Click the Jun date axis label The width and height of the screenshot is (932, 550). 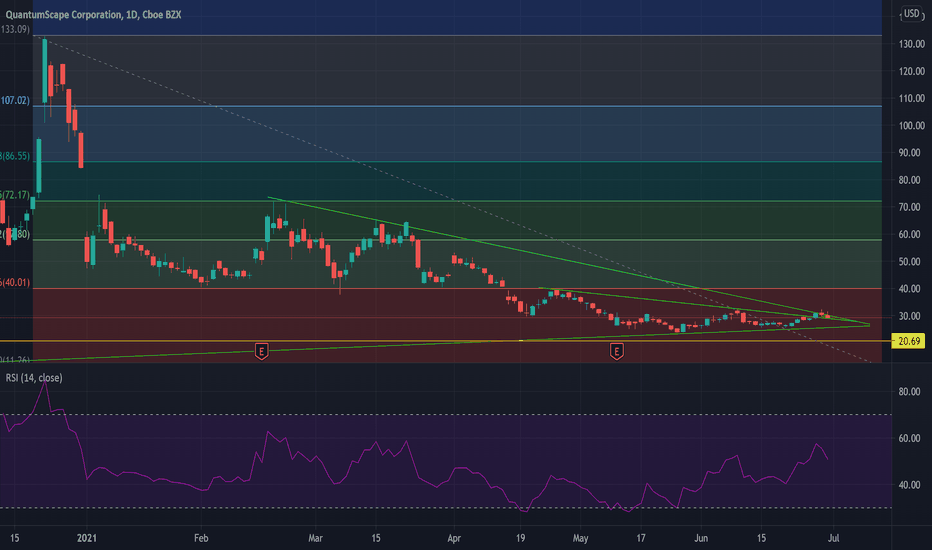[701, 538]
